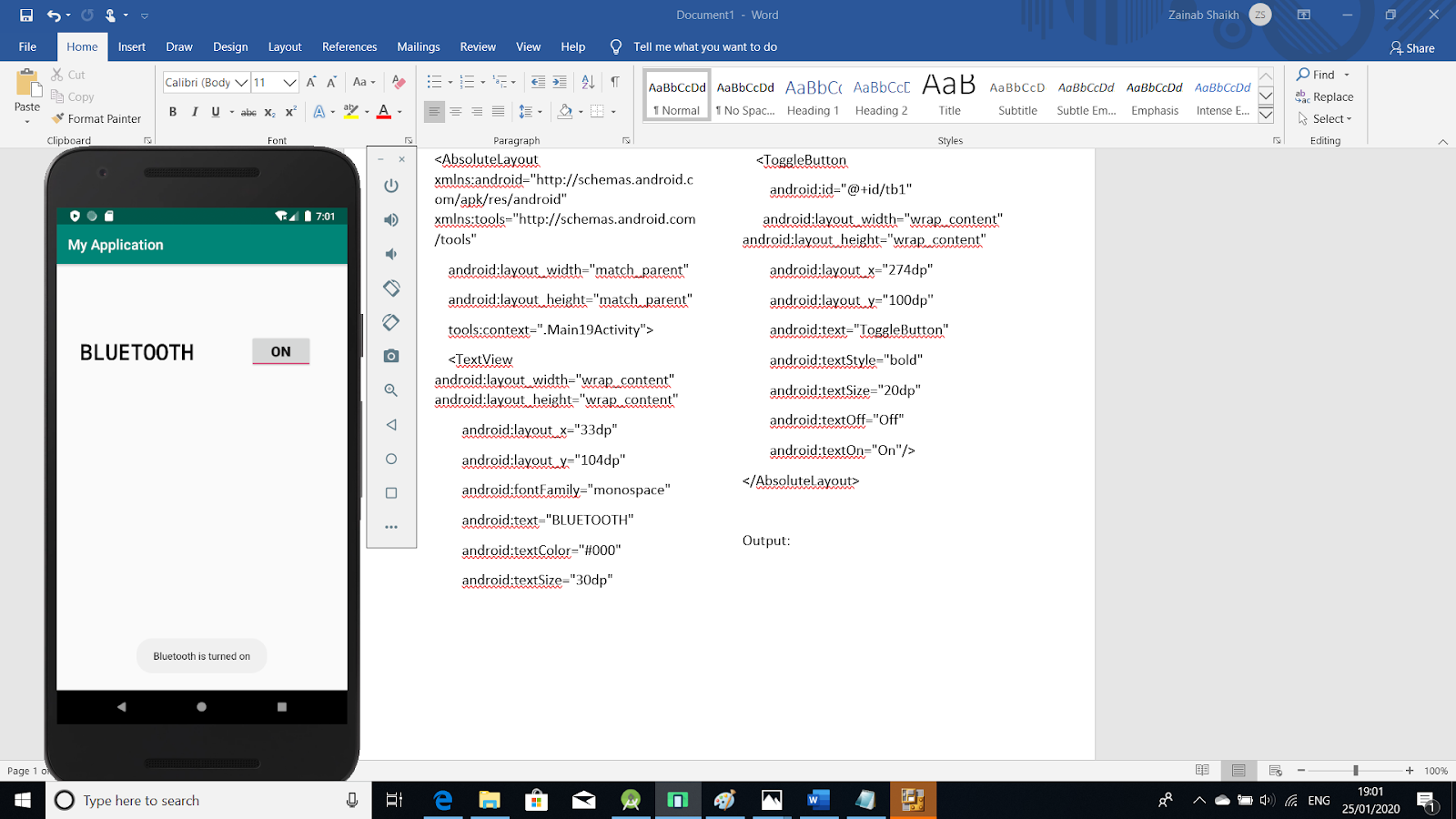Click the Cut scissors command

pos(68,75)
